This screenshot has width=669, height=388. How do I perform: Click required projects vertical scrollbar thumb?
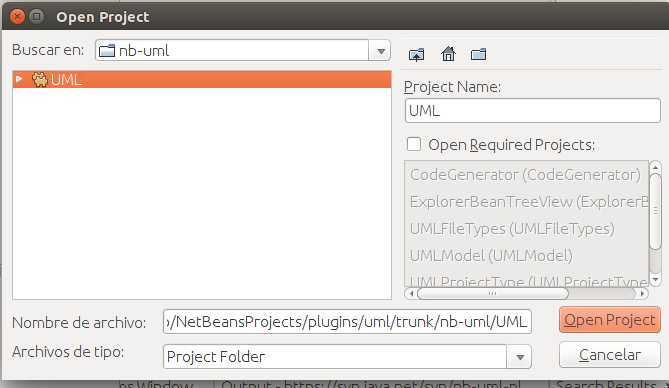(x=655, y=211)
